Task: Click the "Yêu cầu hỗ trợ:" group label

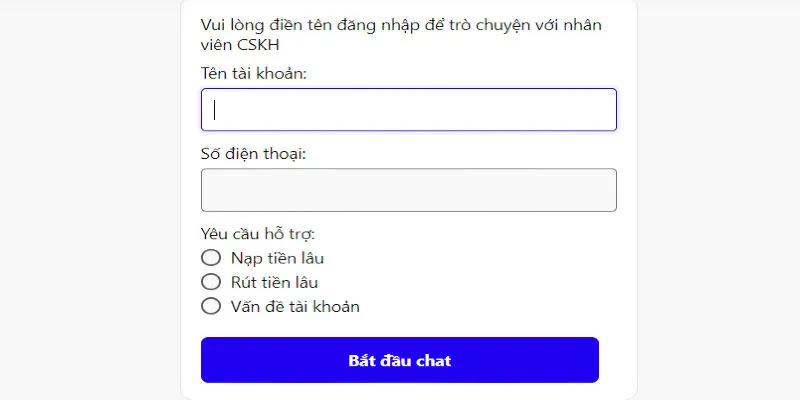Action: [x=258, y=235]
